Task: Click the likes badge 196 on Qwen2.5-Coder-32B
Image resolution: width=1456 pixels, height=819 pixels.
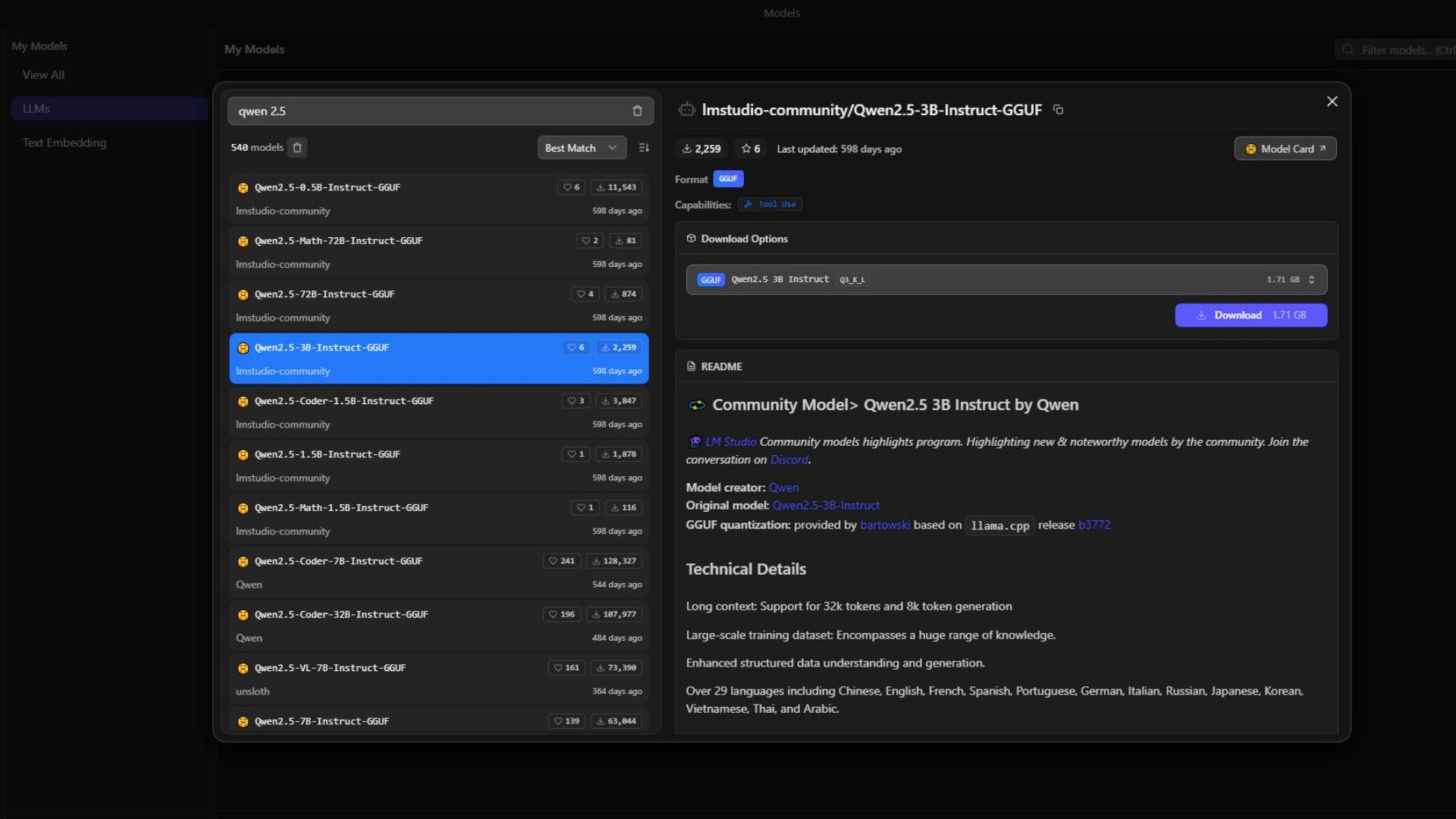Action: [562, 614]
